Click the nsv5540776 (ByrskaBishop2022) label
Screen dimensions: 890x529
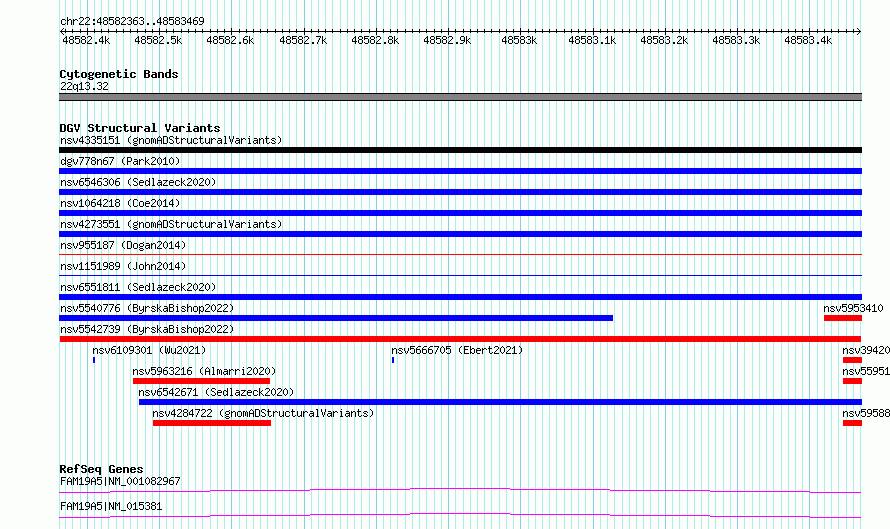(x=147, y=308)
